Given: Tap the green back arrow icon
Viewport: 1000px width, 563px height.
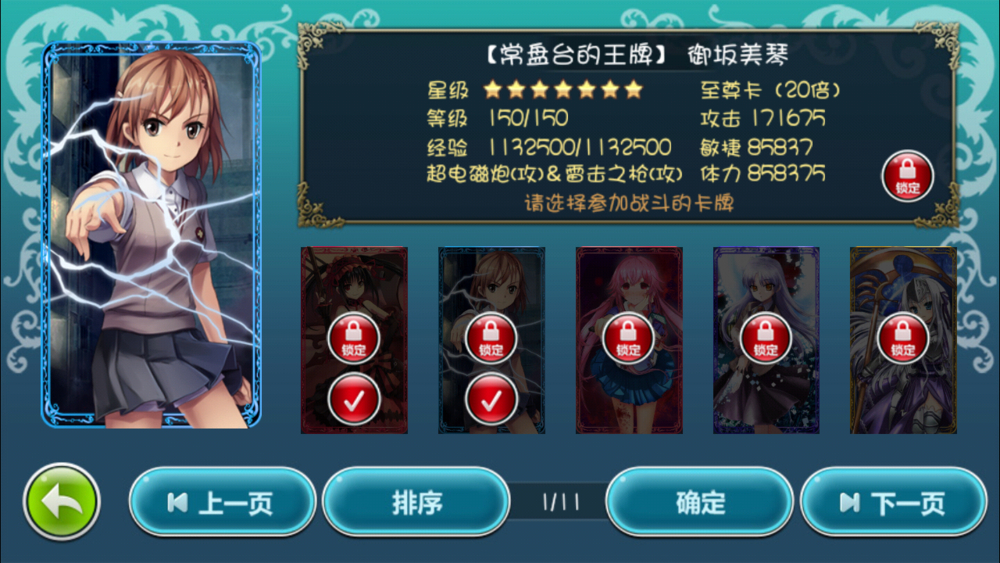Looking at the screenshot, I should (x=61, y=502).
